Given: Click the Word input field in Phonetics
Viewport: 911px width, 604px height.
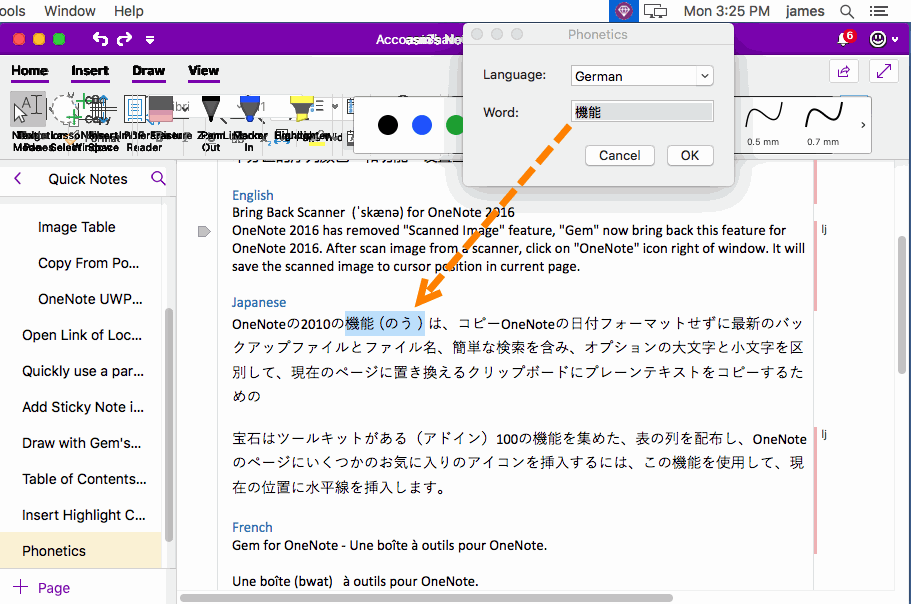Looking at the screenshot, I should tap(642, 112).
